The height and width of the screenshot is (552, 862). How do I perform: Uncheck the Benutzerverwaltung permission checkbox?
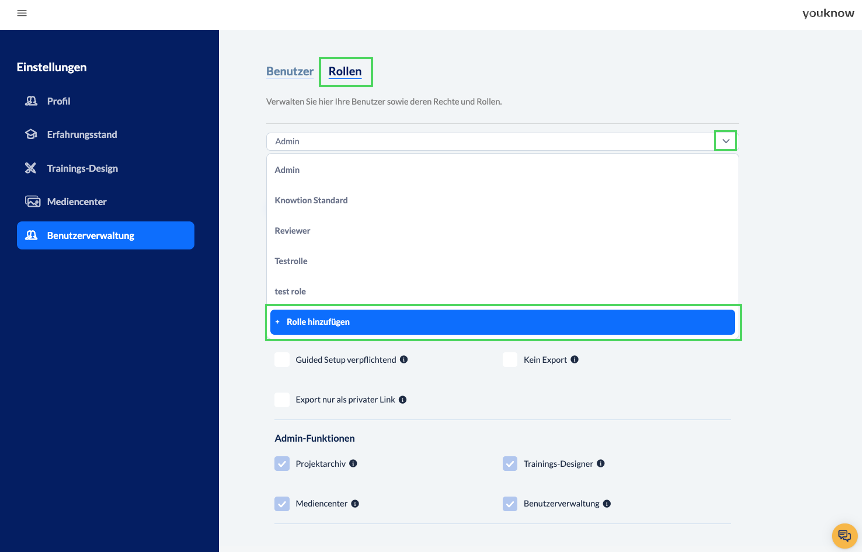coord(510,504)
